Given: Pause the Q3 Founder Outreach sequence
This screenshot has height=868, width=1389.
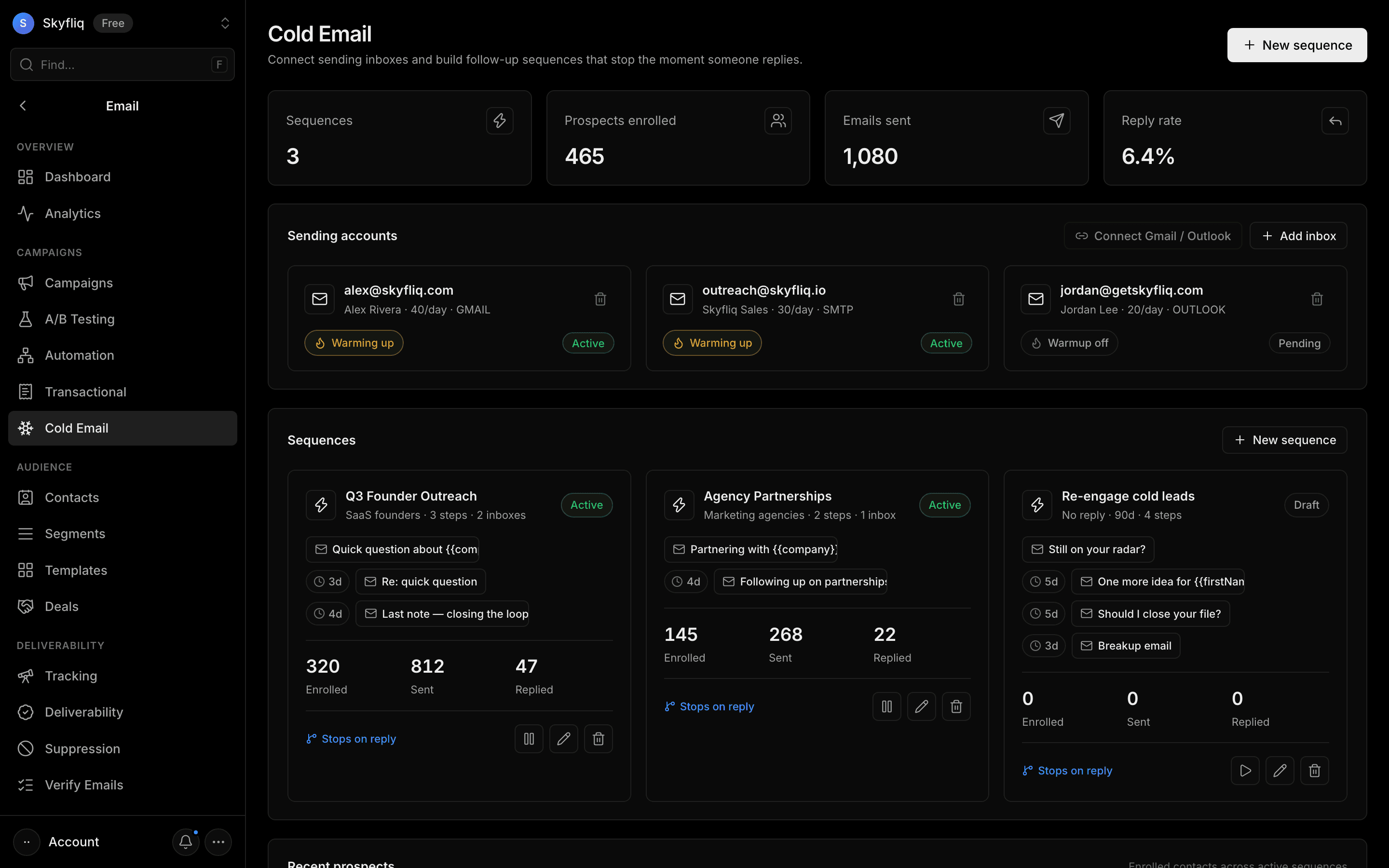Looking at the screenshot, I should point(529,738).
